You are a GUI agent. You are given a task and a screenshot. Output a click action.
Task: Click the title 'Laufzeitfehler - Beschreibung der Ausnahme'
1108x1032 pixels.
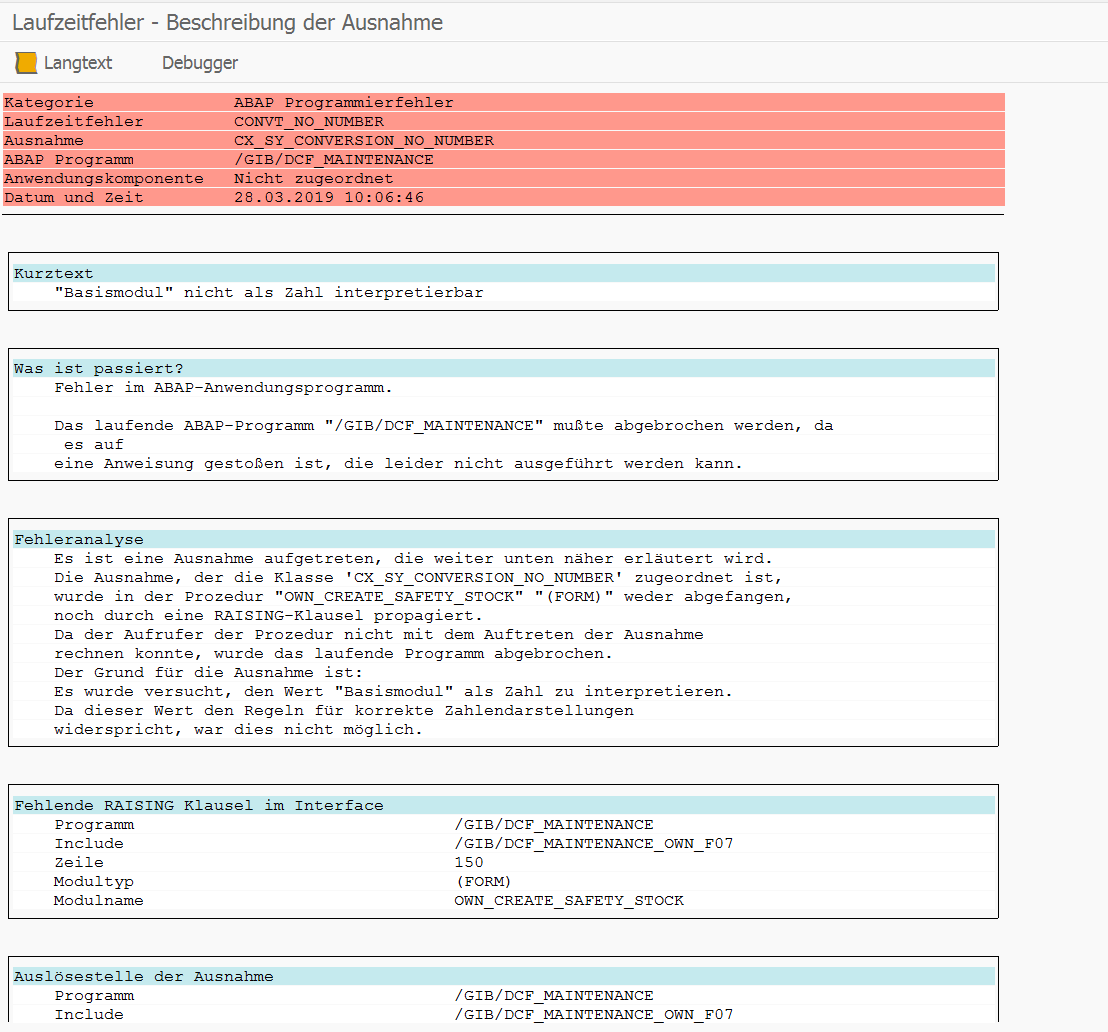(x=227, y=22)
